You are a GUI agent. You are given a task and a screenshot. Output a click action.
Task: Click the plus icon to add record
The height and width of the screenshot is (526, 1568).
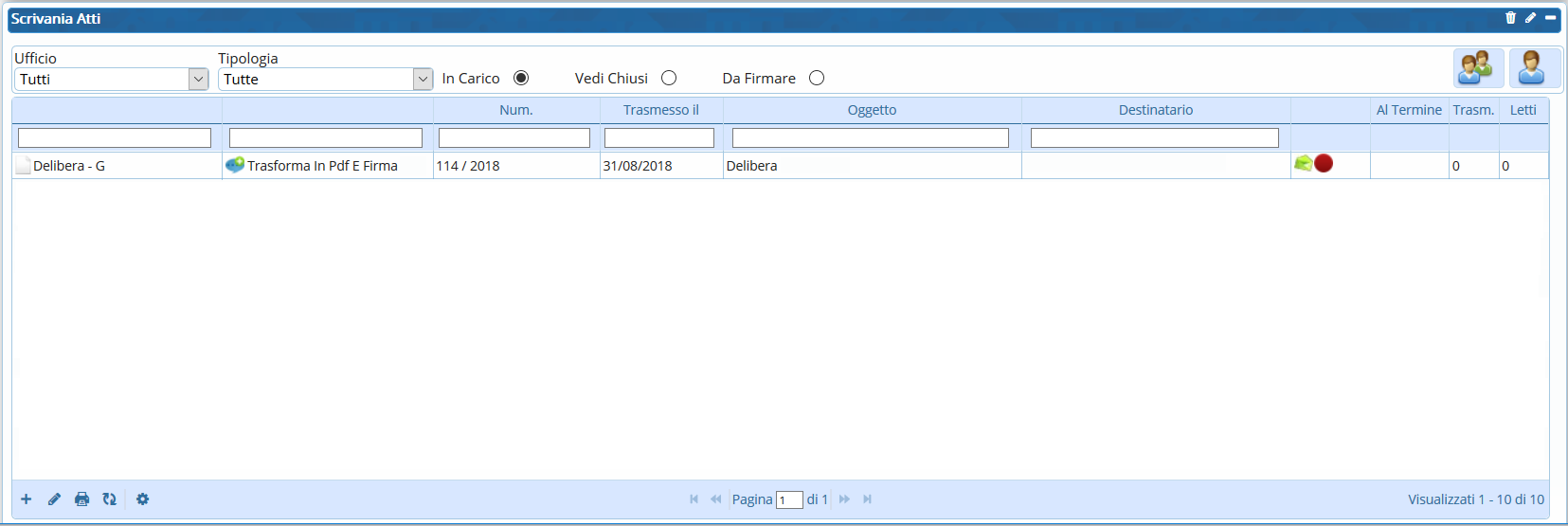(27, 499)
